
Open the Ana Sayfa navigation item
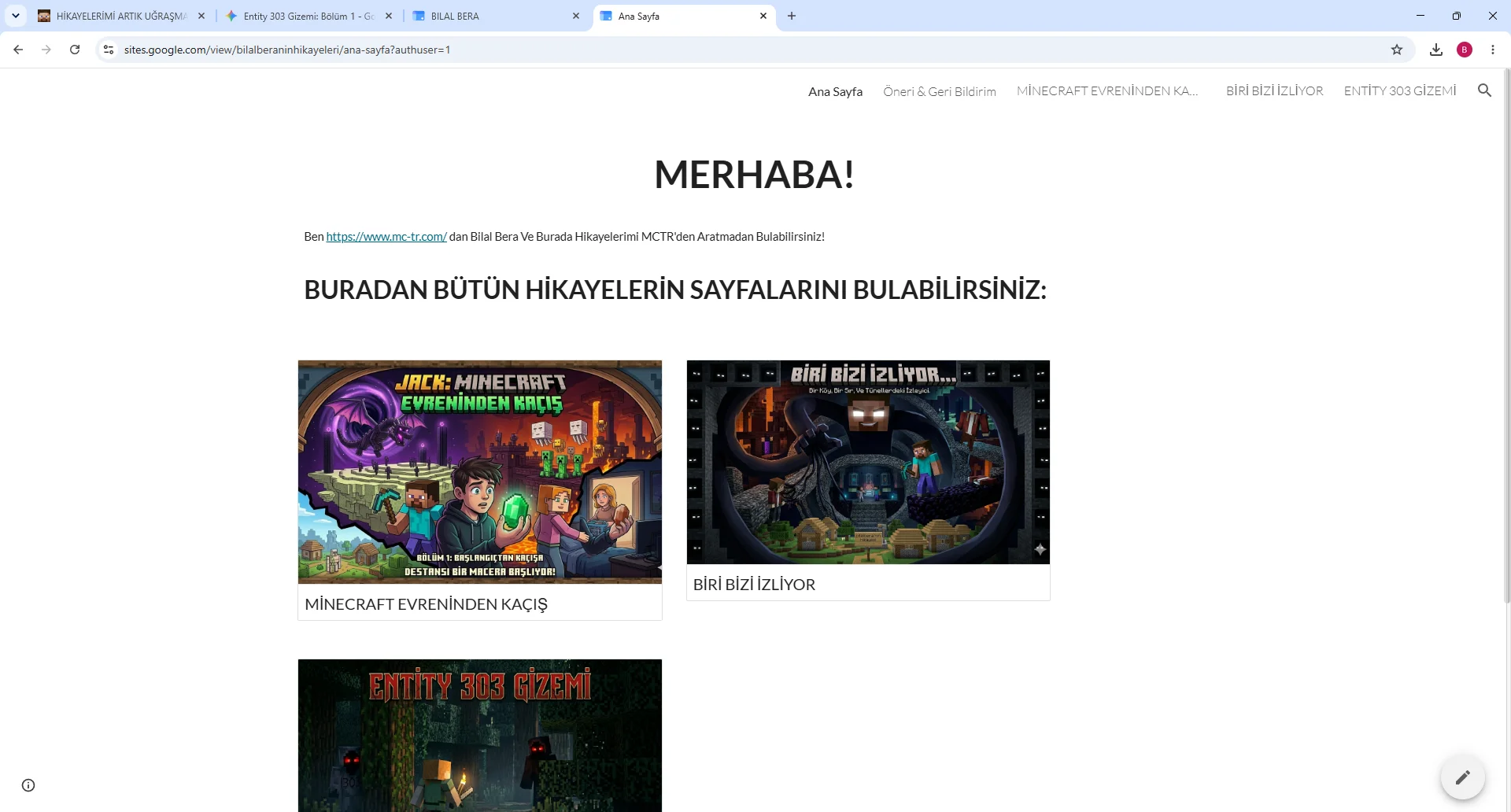(x=835, y=91)
